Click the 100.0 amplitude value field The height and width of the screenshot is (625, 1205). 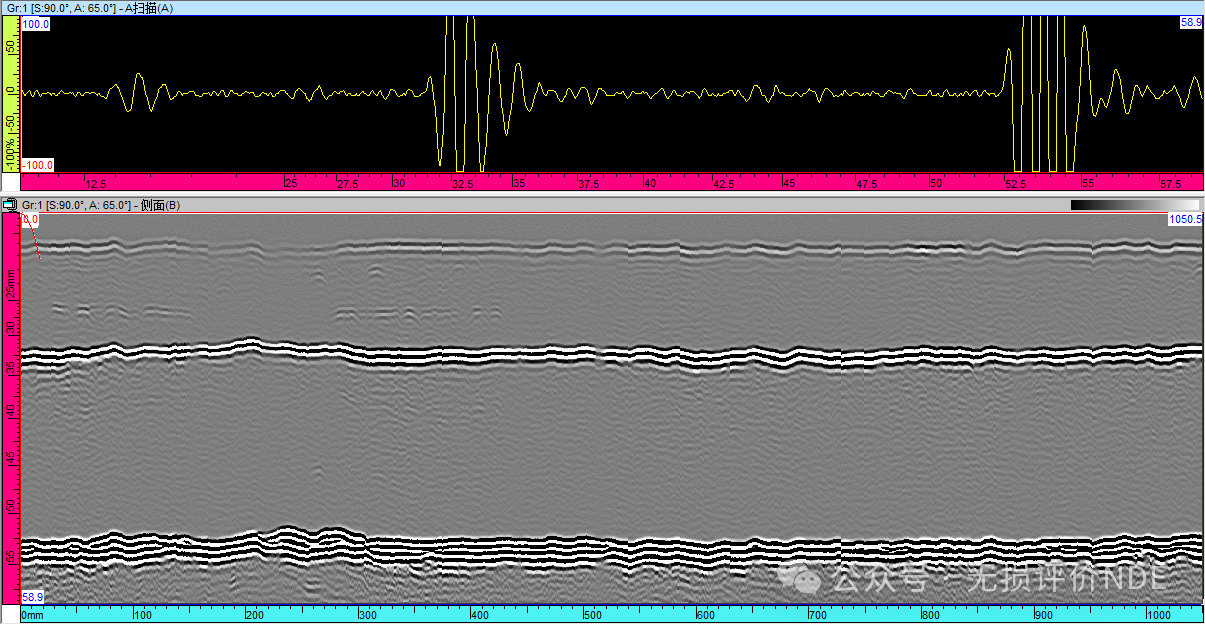37,23
